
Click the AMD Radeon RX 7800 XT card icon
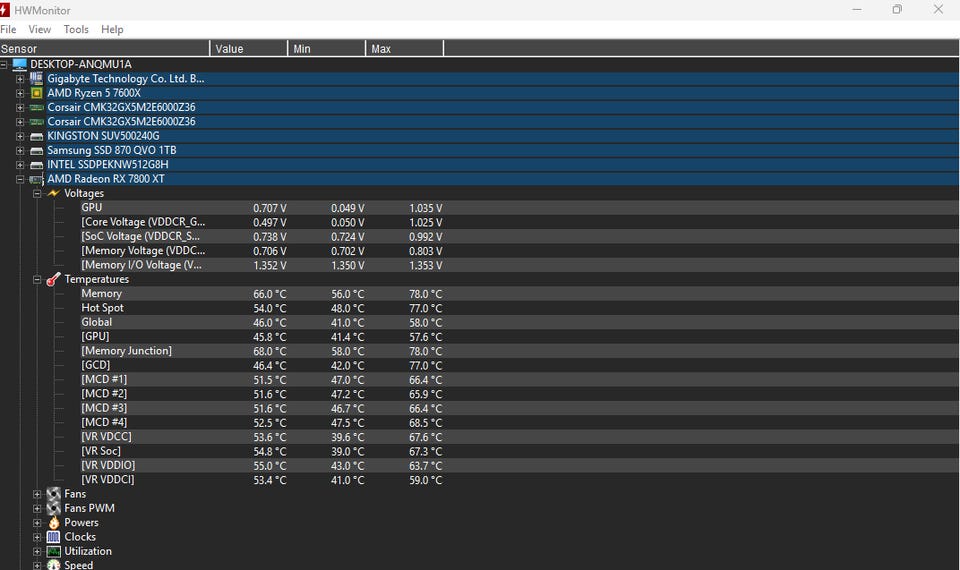pyautogui.click(x=36, y=179)
